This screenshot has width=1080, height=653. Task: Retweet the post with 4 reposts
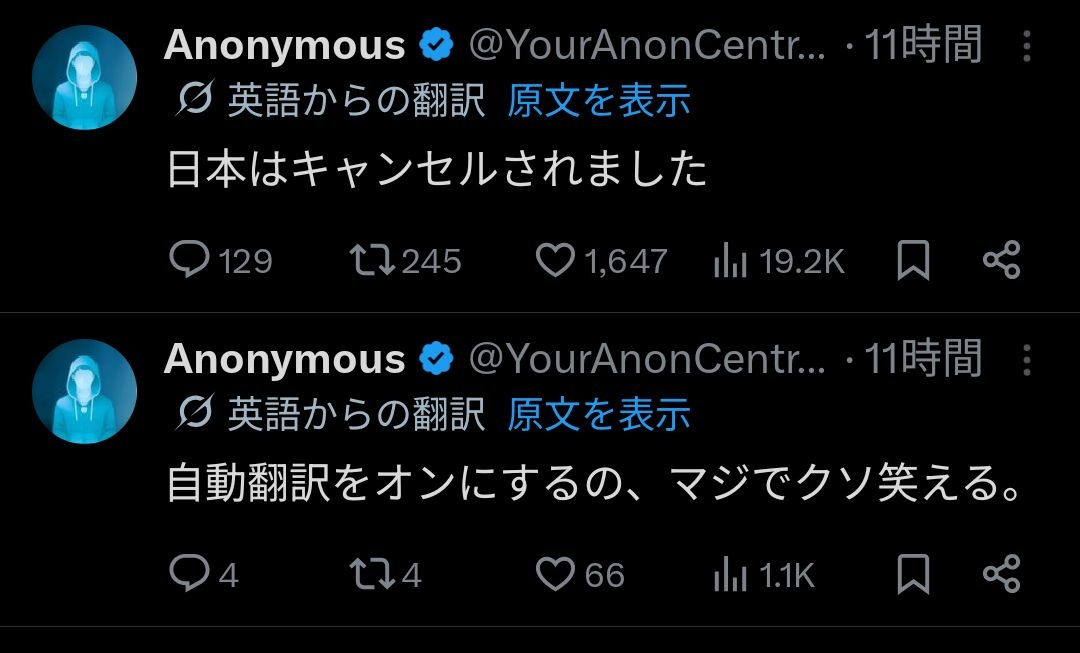point(373,574)
